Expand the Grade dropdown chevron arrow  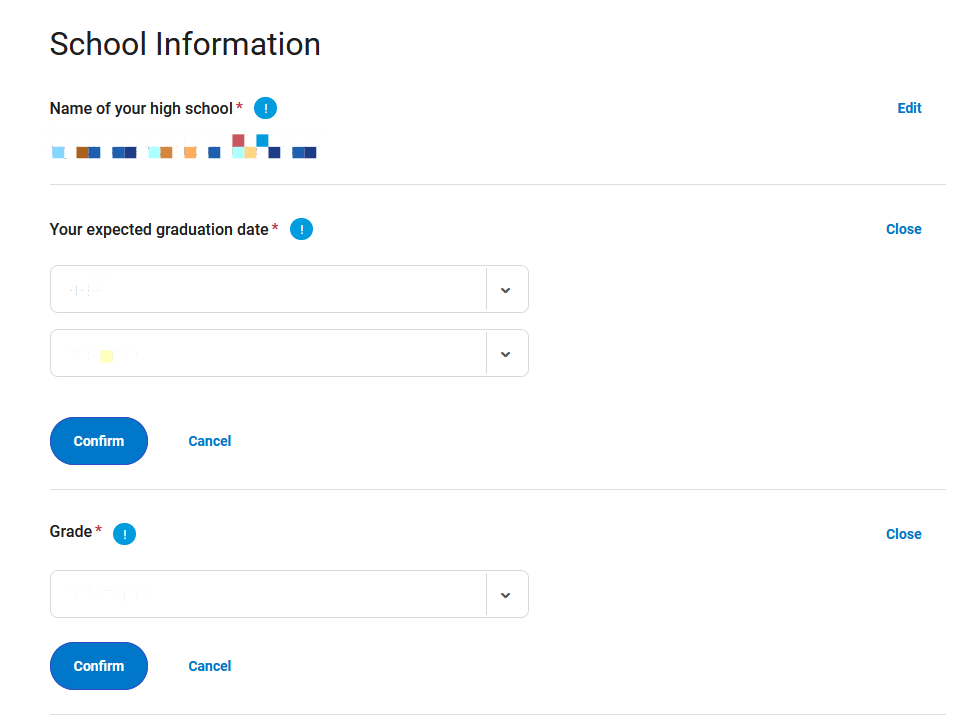coord(506,595)
